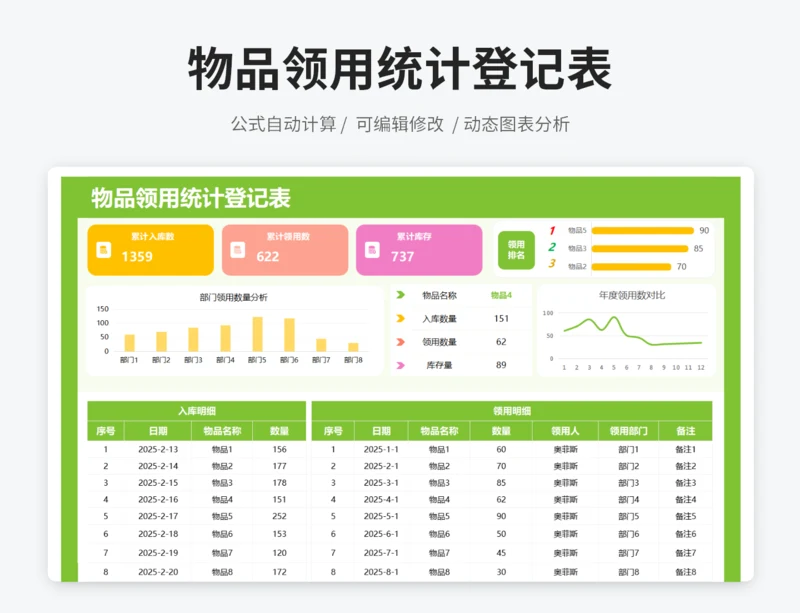800x613 pixels.
Task: Click the 部门3 label under the bar chart
Action: pos(193,360)
